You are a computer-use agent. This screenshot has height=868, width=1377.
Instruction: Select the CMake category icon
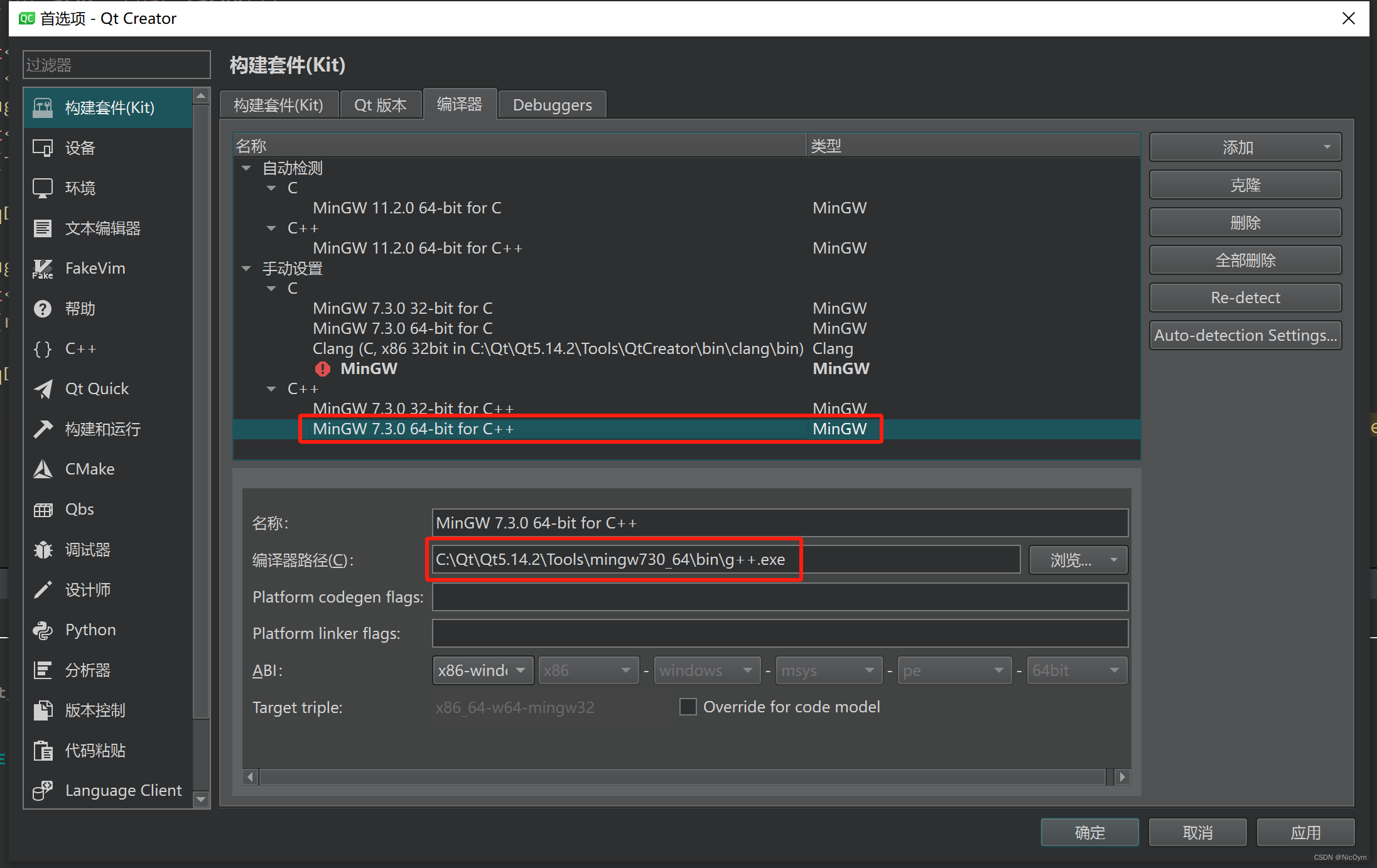[x=43, y=469]
